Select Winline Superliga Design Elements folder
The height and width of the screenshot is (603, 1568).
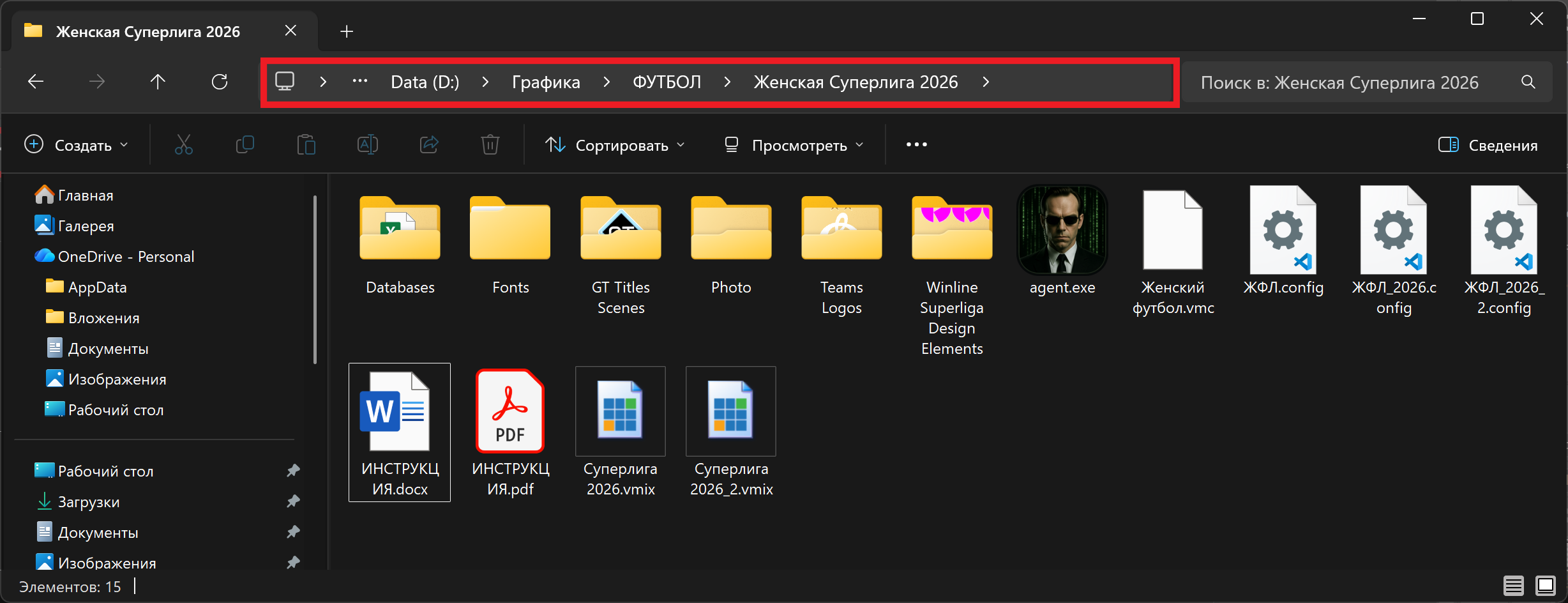point(952,275)
